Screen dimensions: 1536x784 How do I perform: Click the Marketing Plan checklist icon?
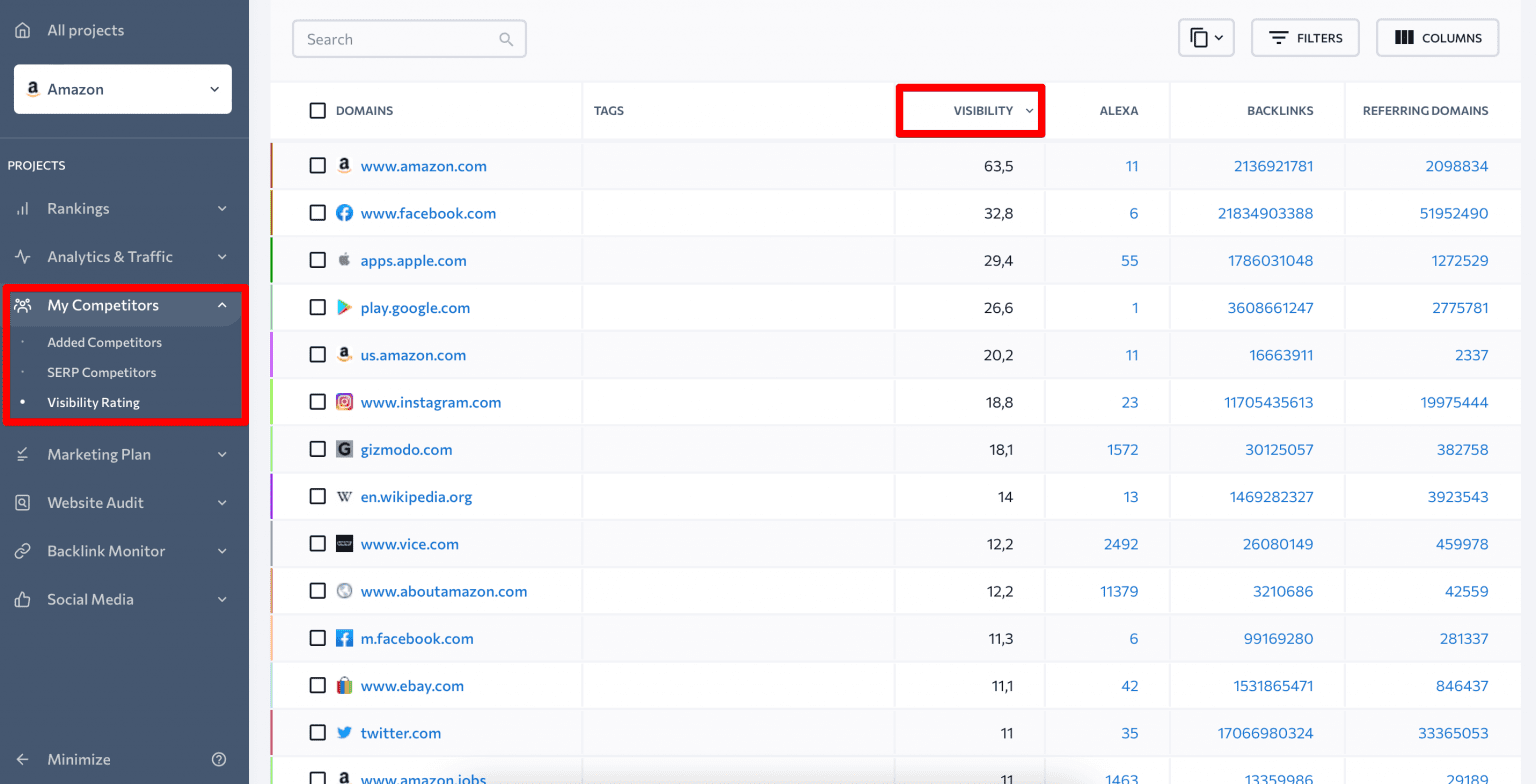coord(22,454)
